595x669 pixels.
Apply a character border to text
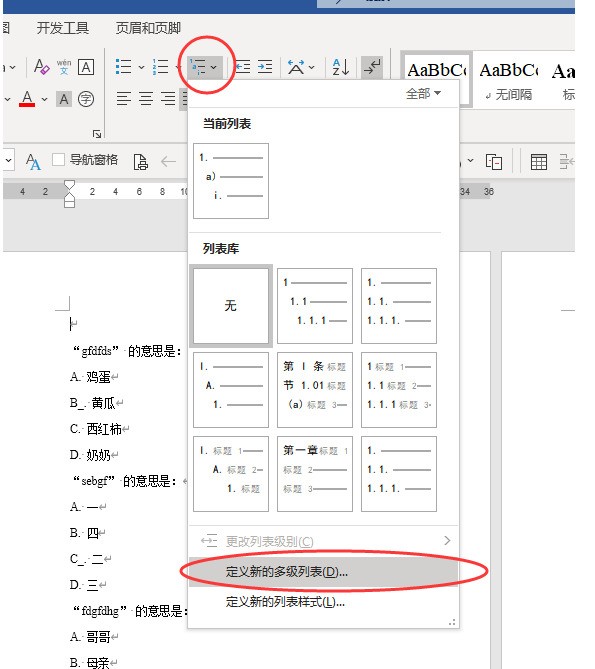pos(86,67)
